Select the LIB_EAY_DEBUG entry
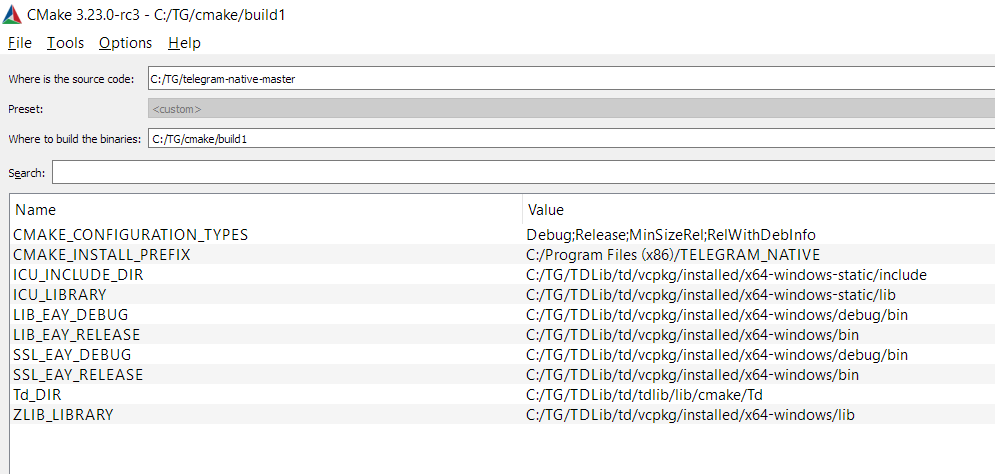This screenshot has height=474, width=995. click(x=70, y=315)
